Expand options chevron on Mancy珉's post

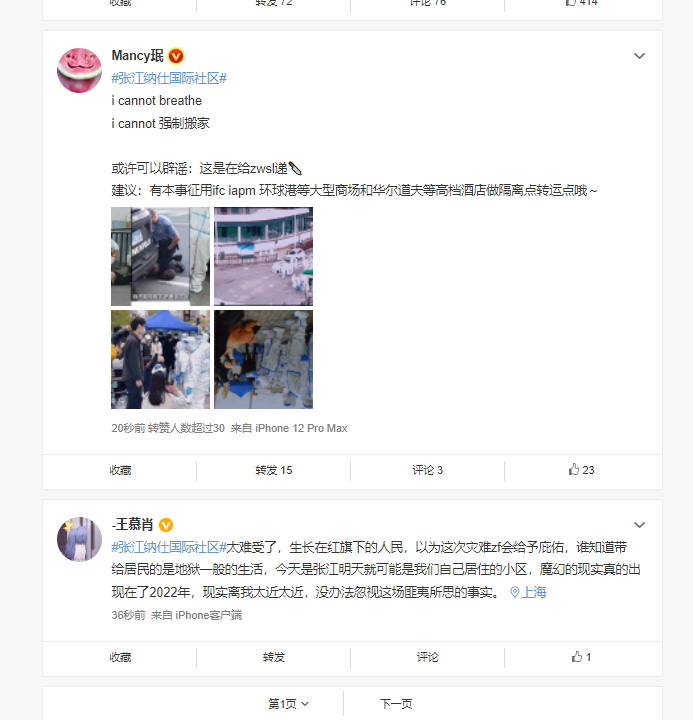[639, 56]
